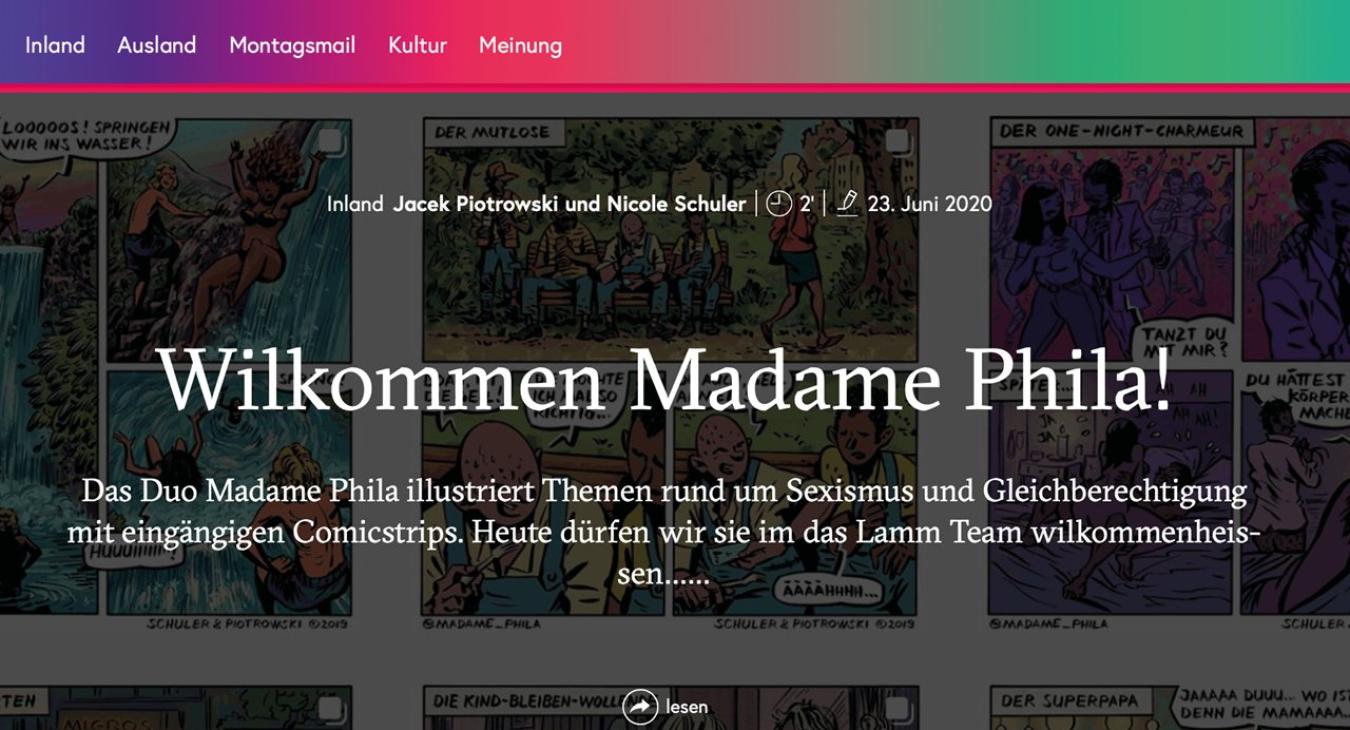Click the date 23. Juni 2020
Screen dimensions: 1350x730
[930, 204]
